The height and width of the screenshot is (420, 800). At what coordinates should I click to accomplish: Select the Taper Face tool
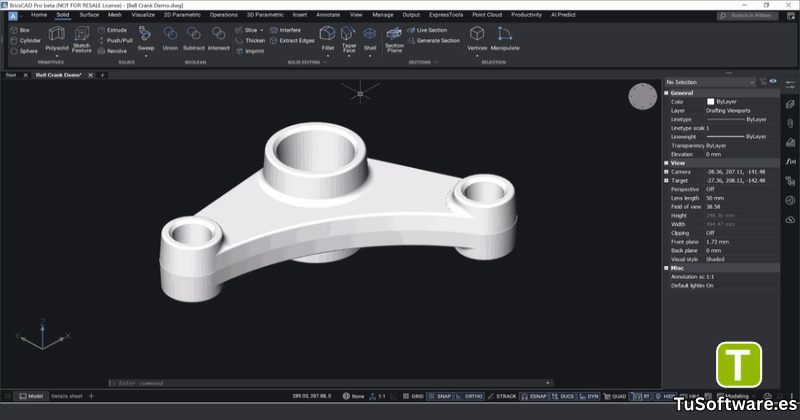pos(349,39)
